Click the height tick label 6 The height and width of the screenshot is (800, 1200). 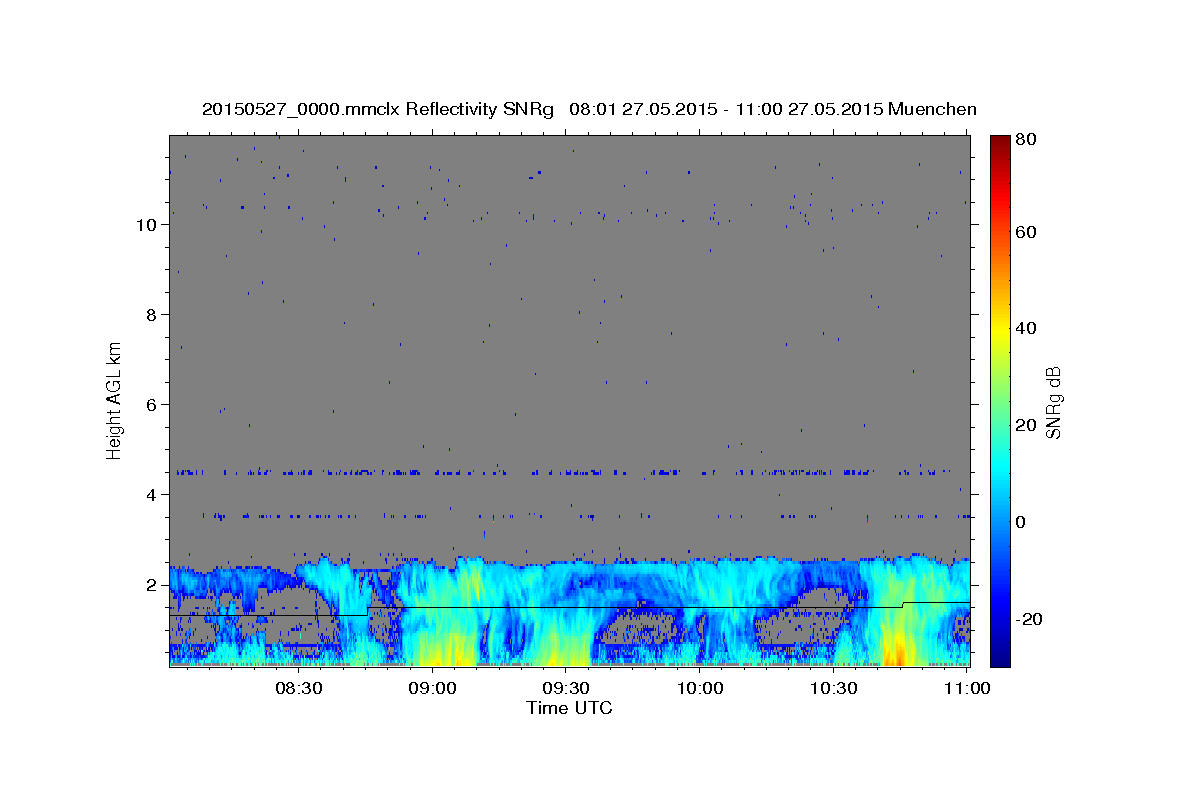(151, 404)
